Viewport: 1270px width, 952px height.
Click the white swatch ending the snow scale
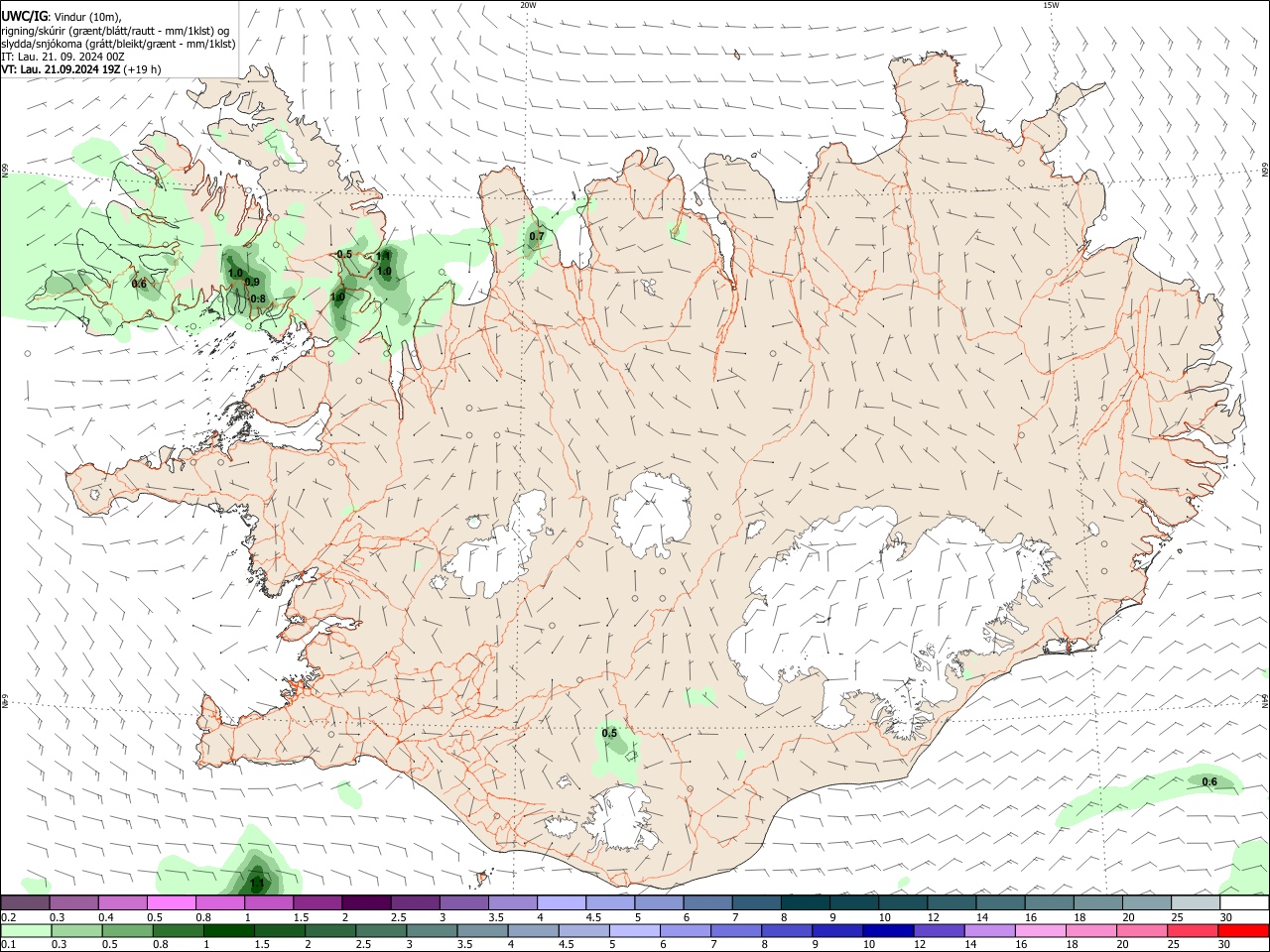click(1243, 902)
